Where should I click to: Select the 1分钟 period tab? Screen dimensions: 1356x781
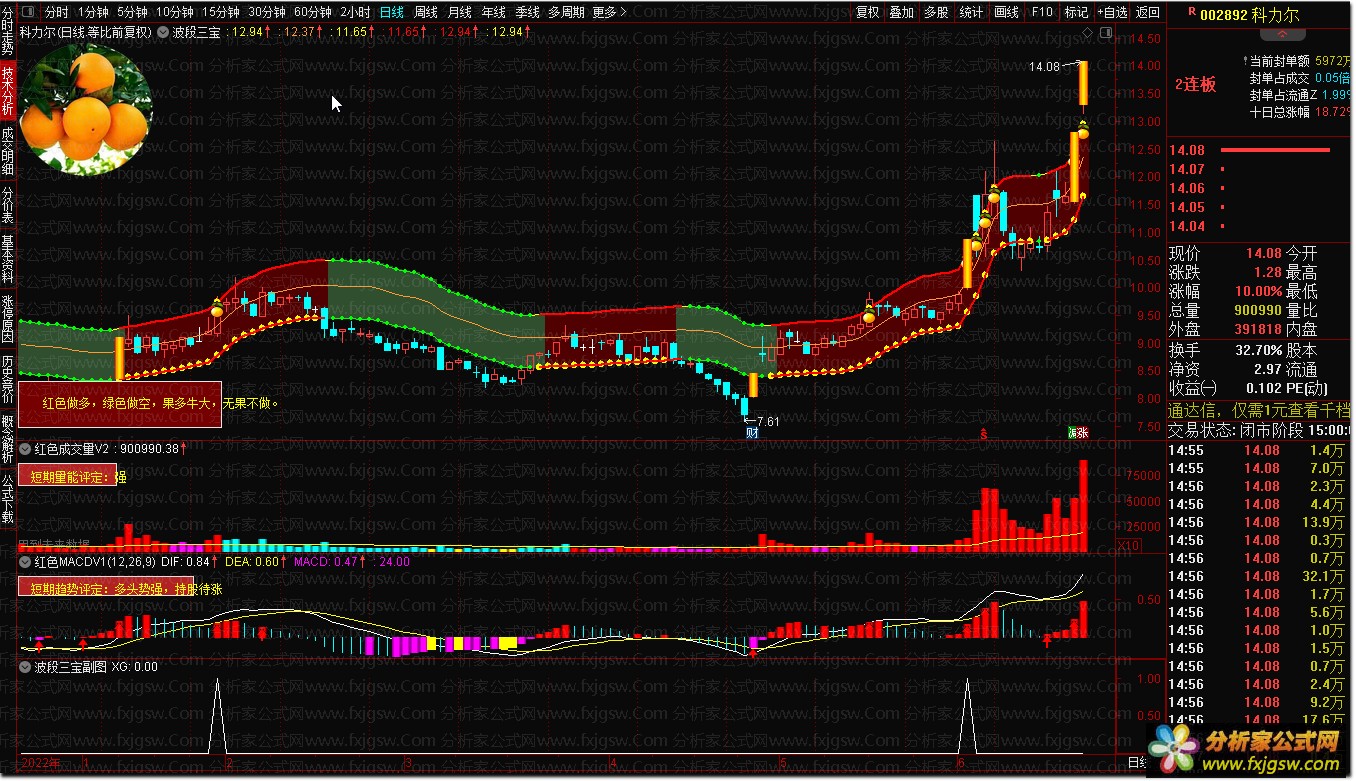point(93,12)
